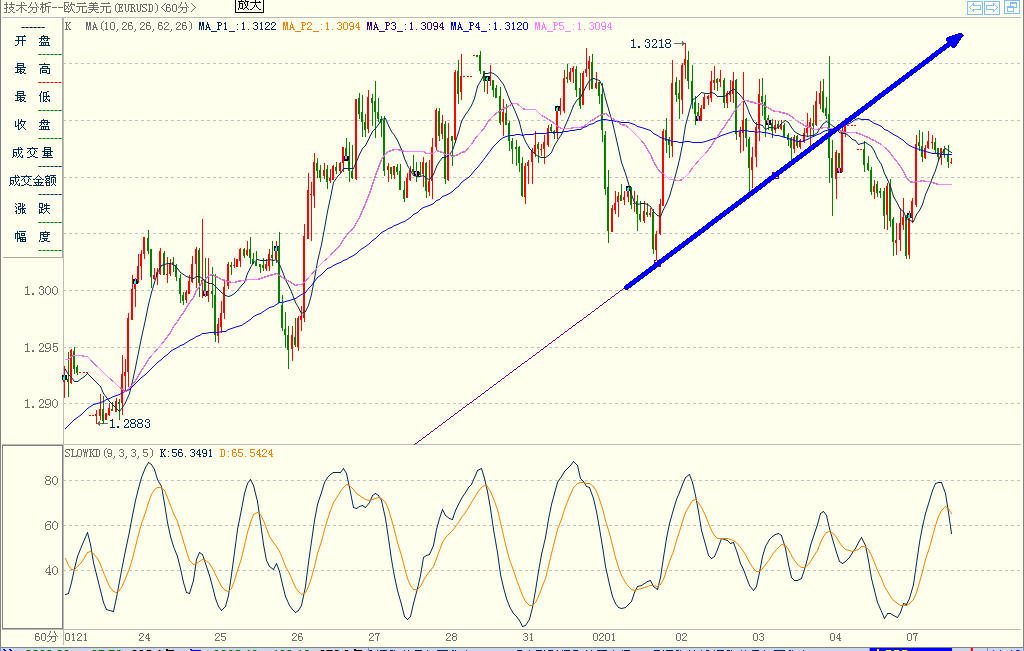Click the 1.290 price axis label
Screen dimensions: 1024x651
(x=40, y=404)
